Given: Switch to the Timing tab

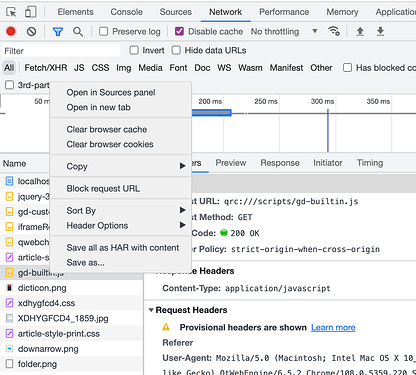Looking at the screenshot, I should [x=370, y=163].
